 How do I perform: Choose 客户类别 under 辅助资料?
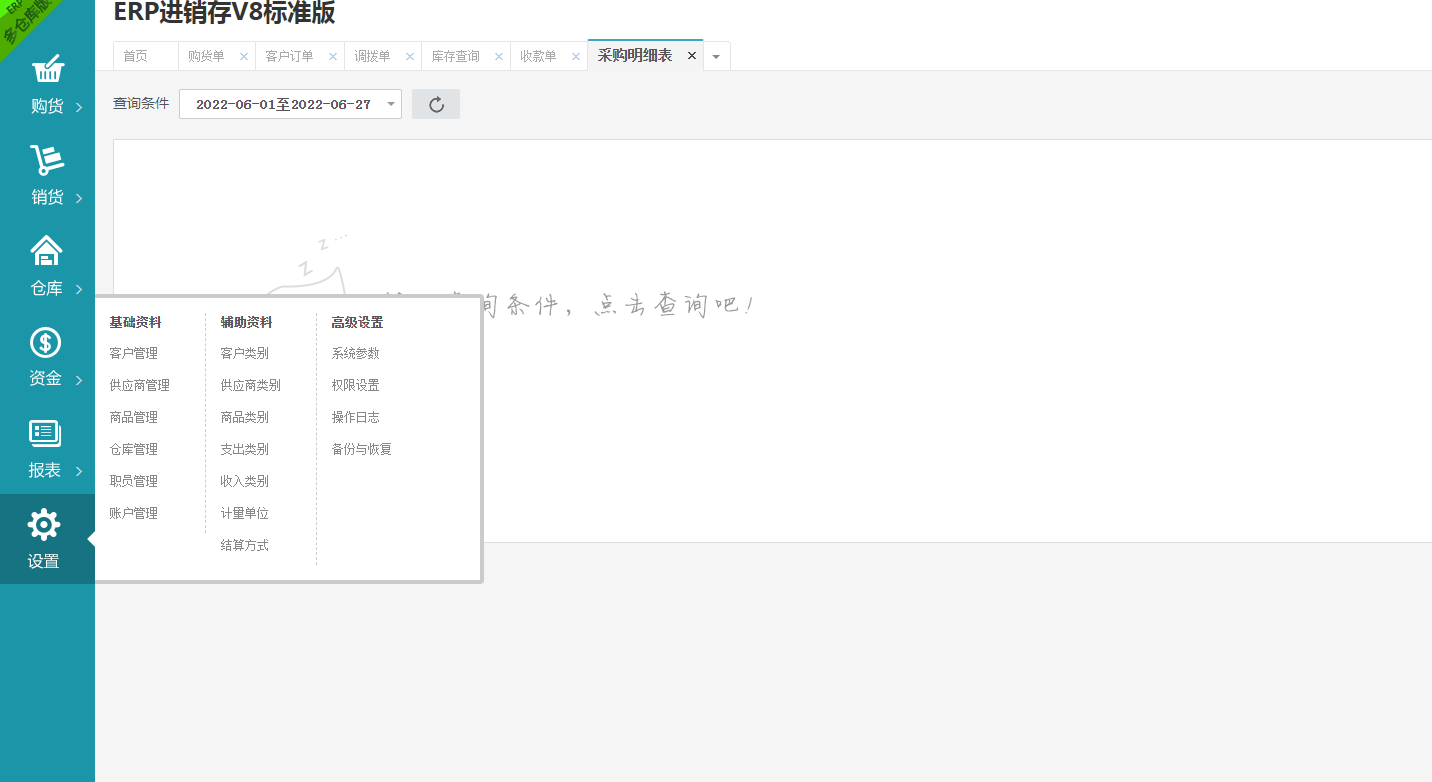[245, 353]
